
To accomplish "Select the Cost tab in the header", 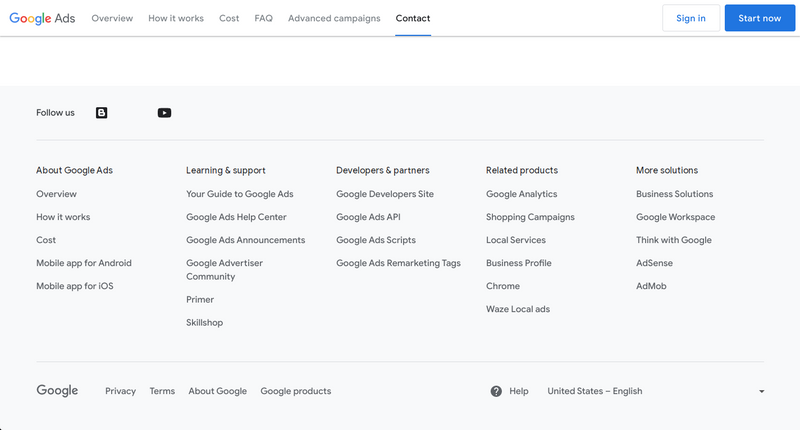I will pos(229,18).
